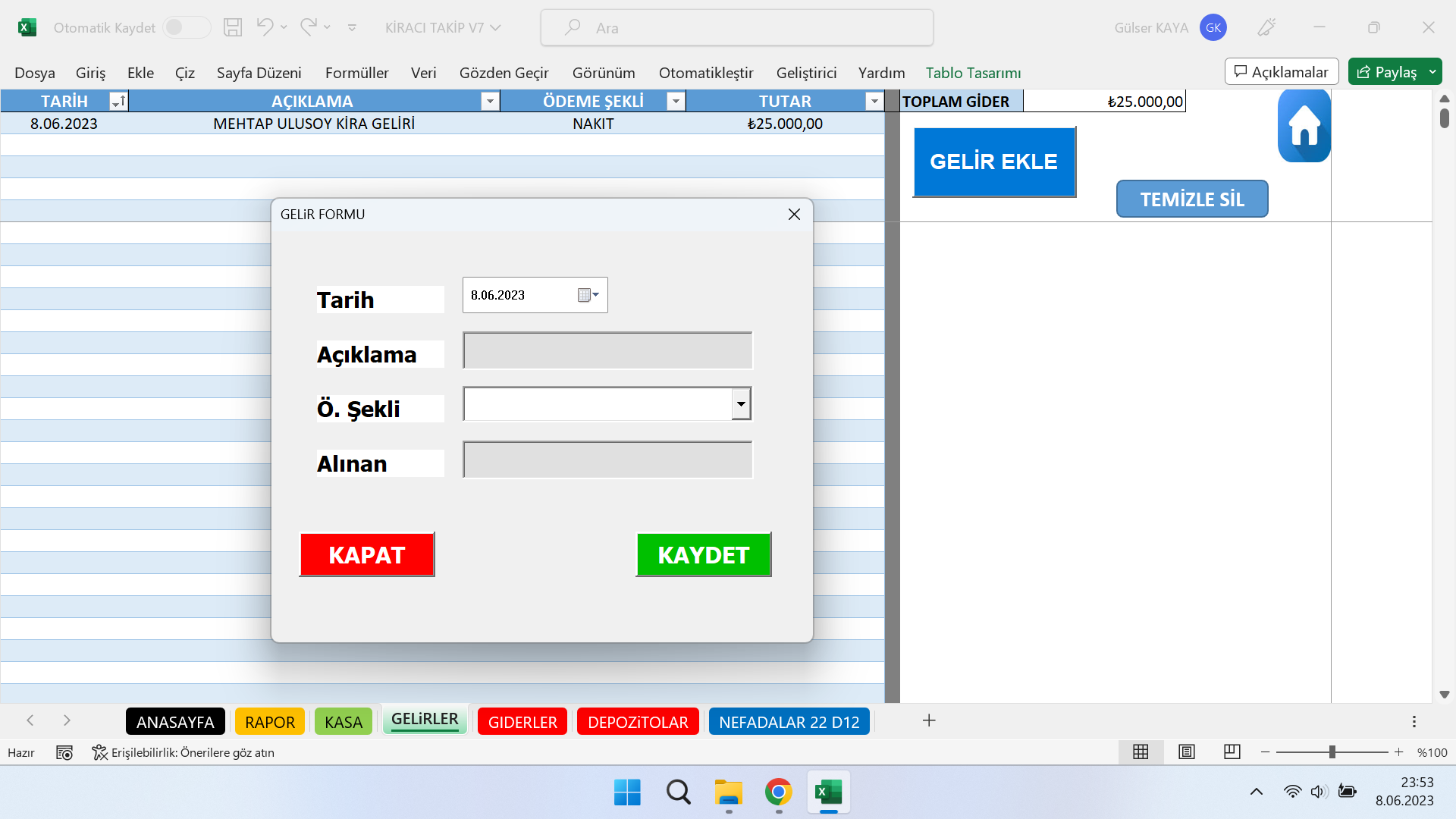Open the GİDERLER sheet tab

coord(522,721)
